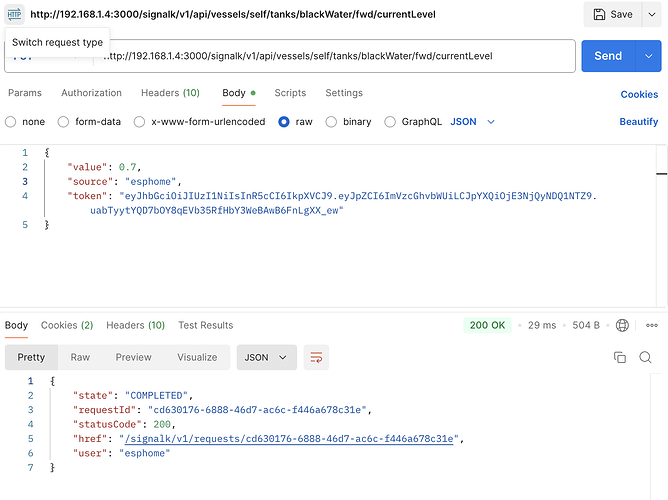
Task: Open the Send button dropdown arrow
Action: tap(647, 56)
